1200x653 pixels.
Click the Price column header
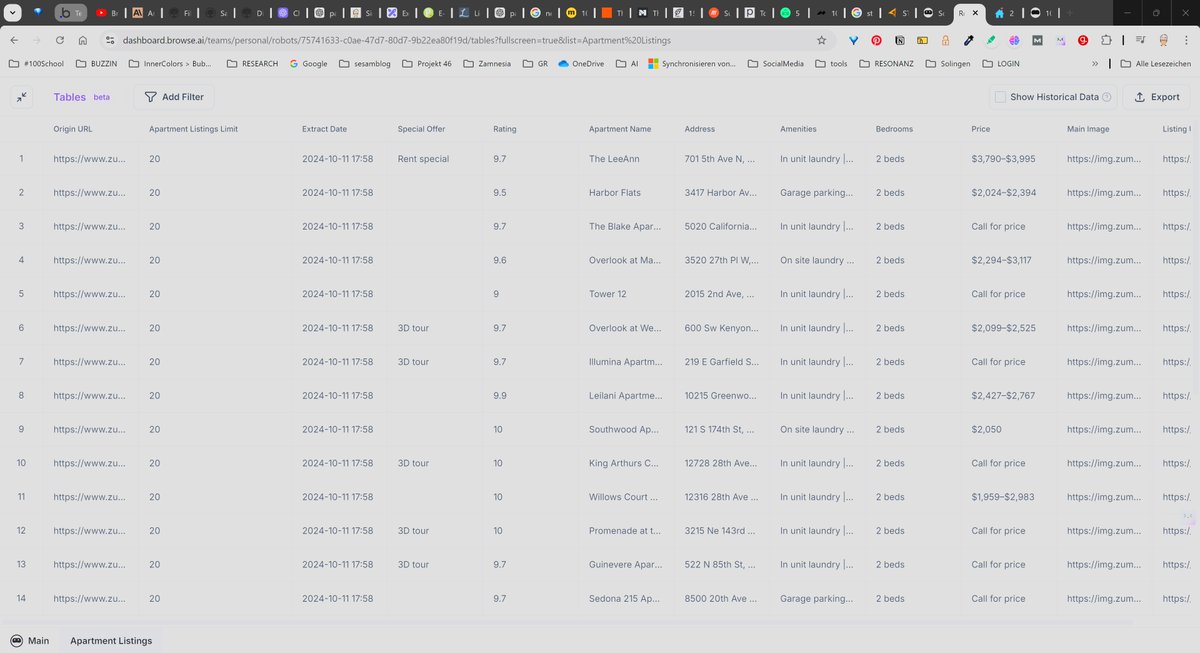(x=980, y=129)
